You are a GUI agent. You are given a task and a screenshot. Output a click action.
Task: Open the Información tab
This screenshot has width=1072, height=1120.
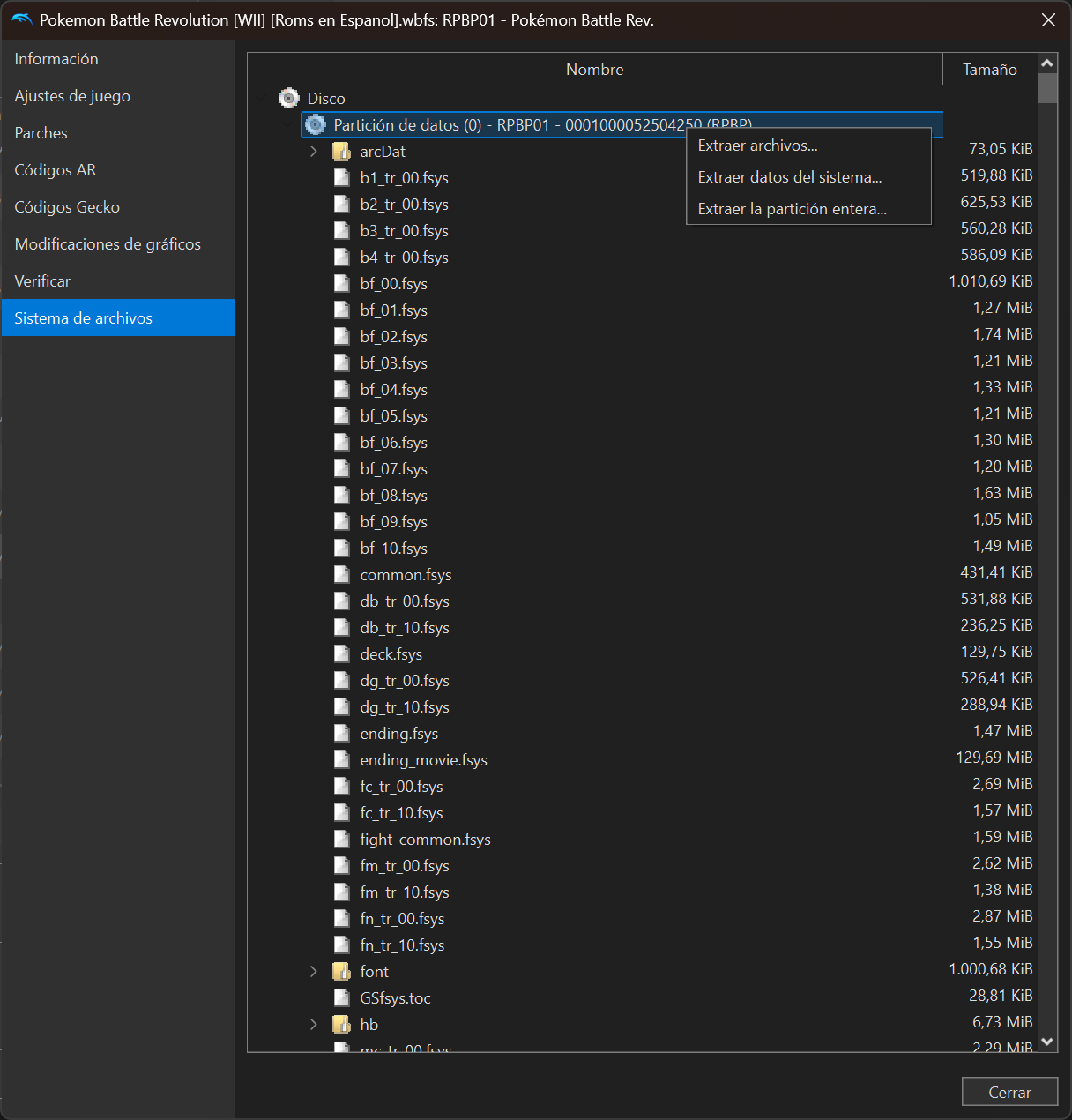click(x=118, y=59)
